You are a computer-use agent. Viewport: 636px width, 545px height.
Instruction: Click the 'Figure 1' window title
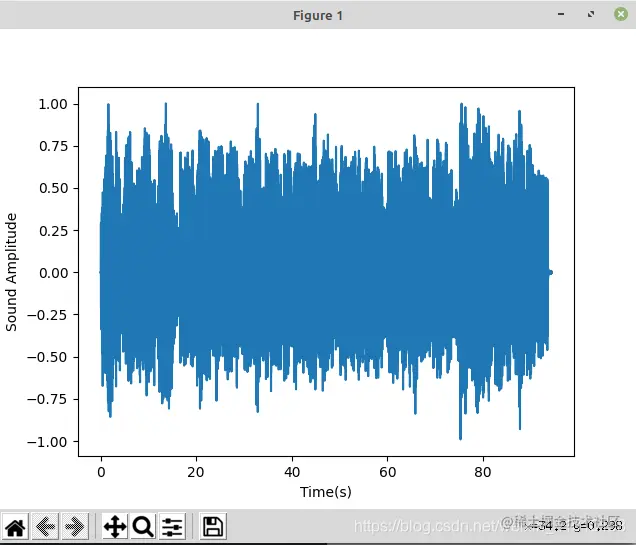tap(318, 16)
